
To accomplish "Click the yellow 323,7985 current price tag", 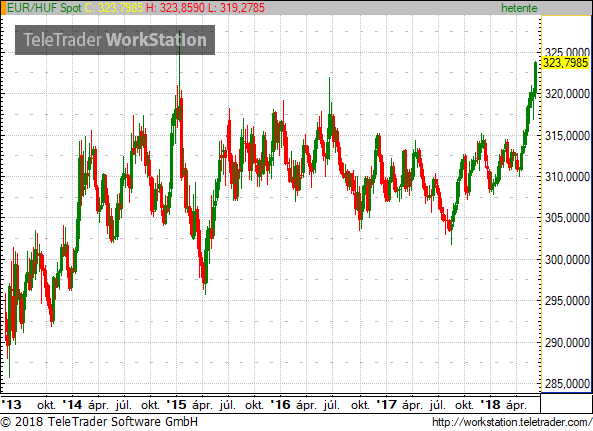I will 565,63.
